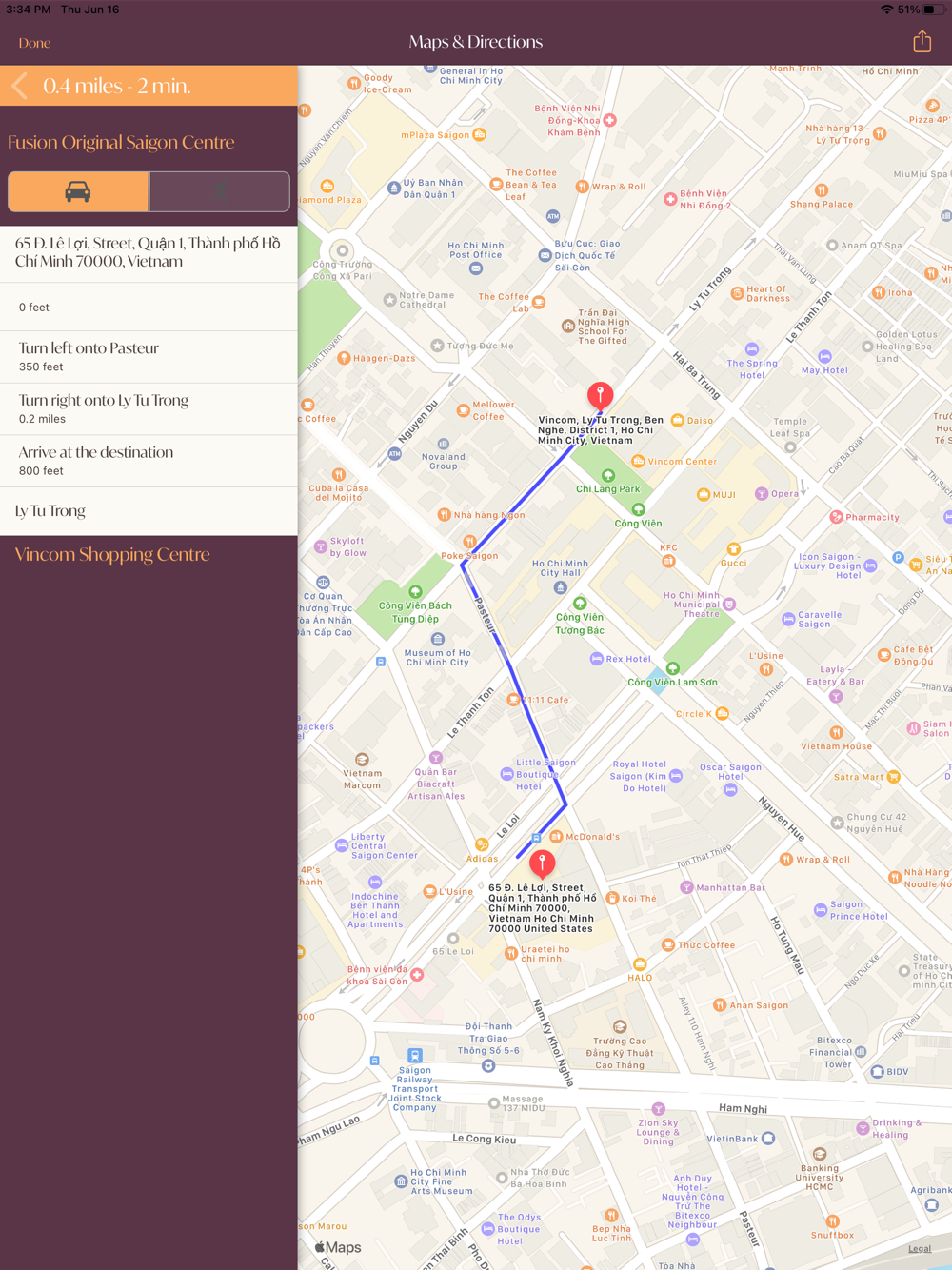952x1270 pixels.
Task: Select the starting address 65 D. Lê Lợi row
Action: 149,253
